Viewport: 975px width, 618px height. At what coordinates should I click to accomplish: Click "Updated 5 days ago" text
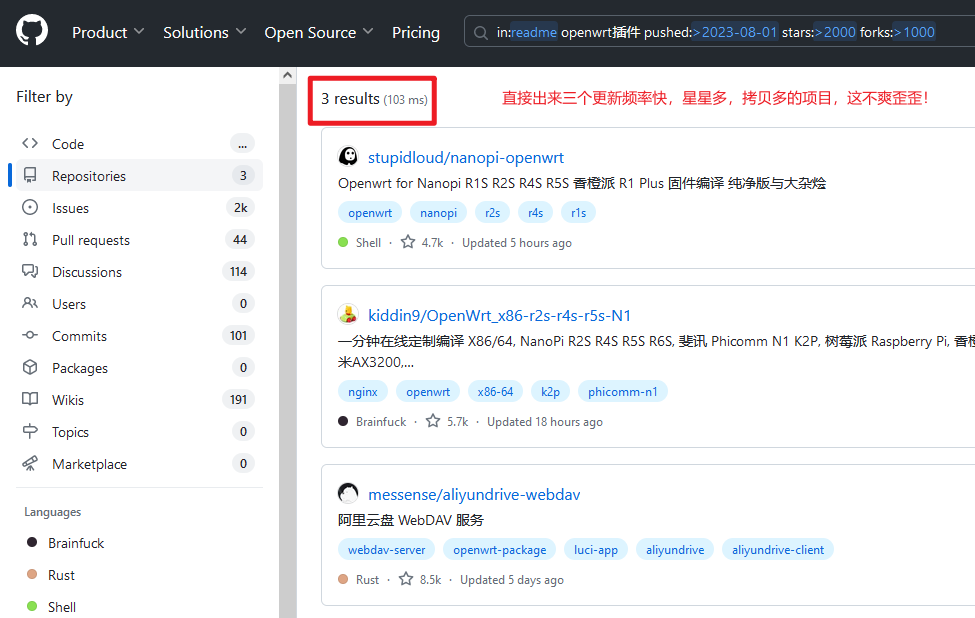[512, 579]
